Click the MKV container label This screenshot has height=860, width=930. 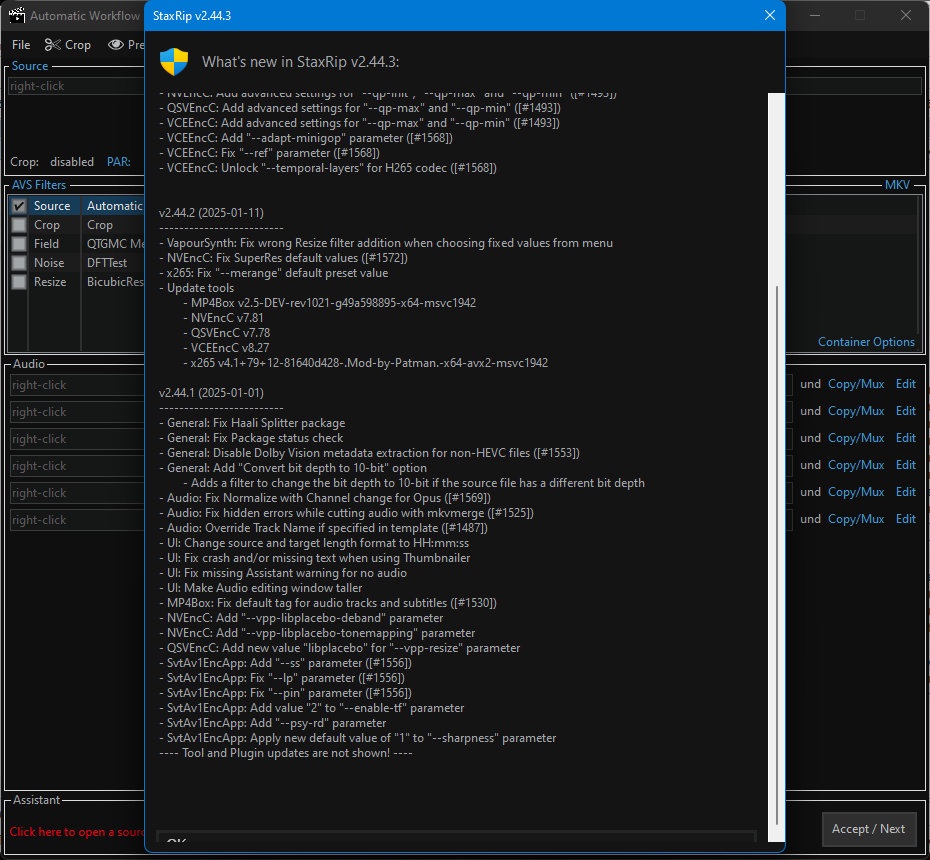tap(897, 184)
